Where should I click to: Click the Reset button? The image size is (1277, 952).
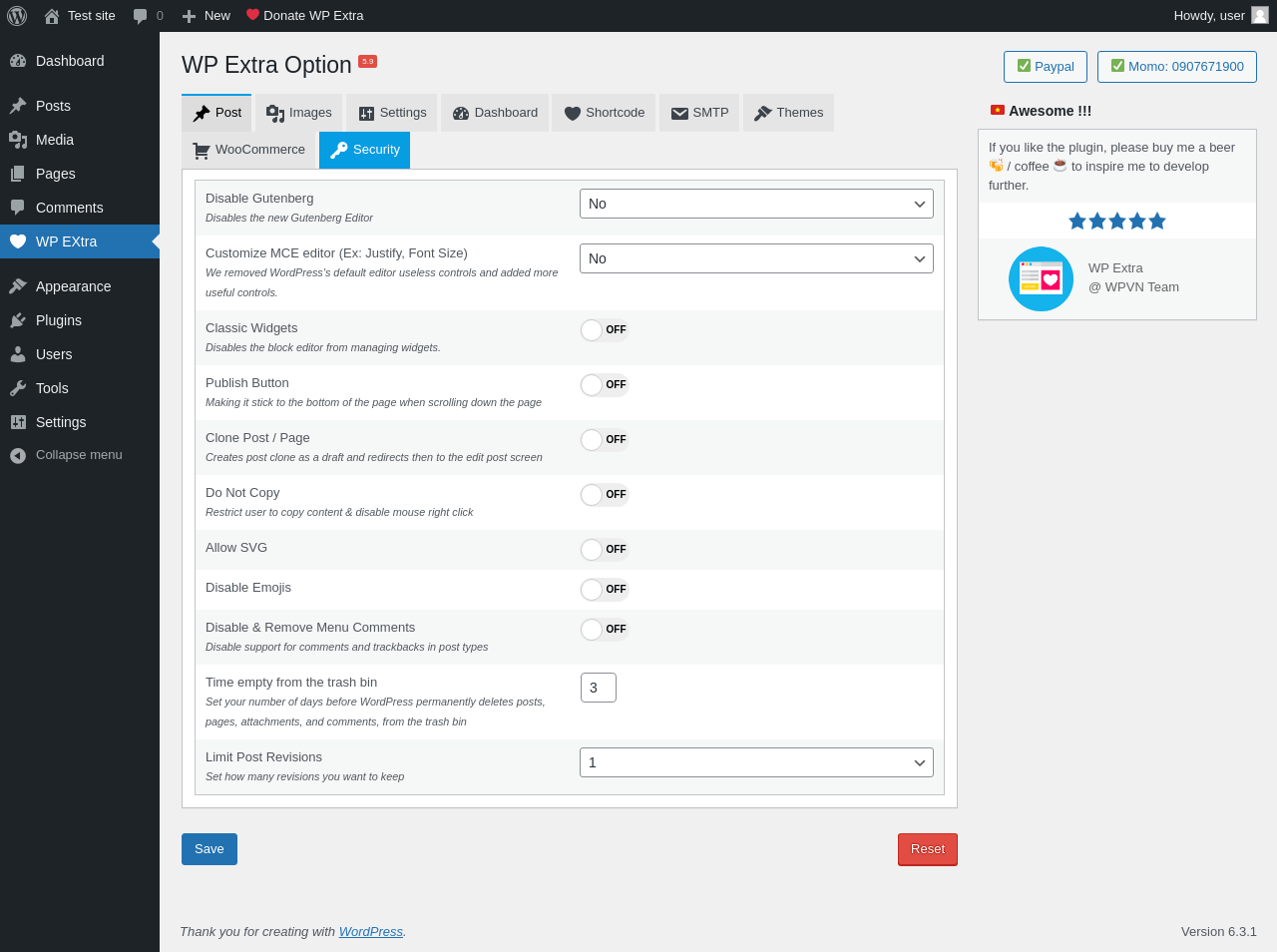point(928,849)
